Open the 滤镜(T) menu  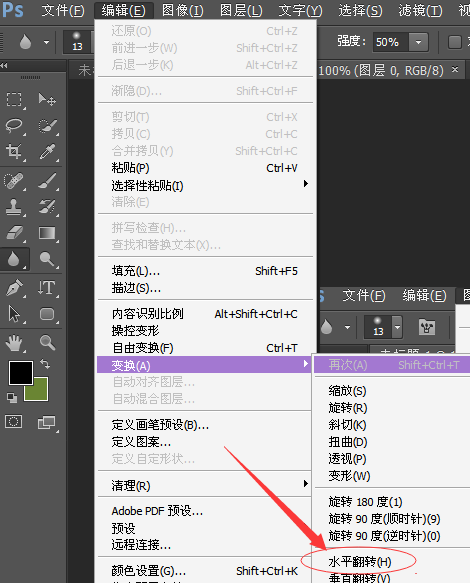tap(420, 10)
